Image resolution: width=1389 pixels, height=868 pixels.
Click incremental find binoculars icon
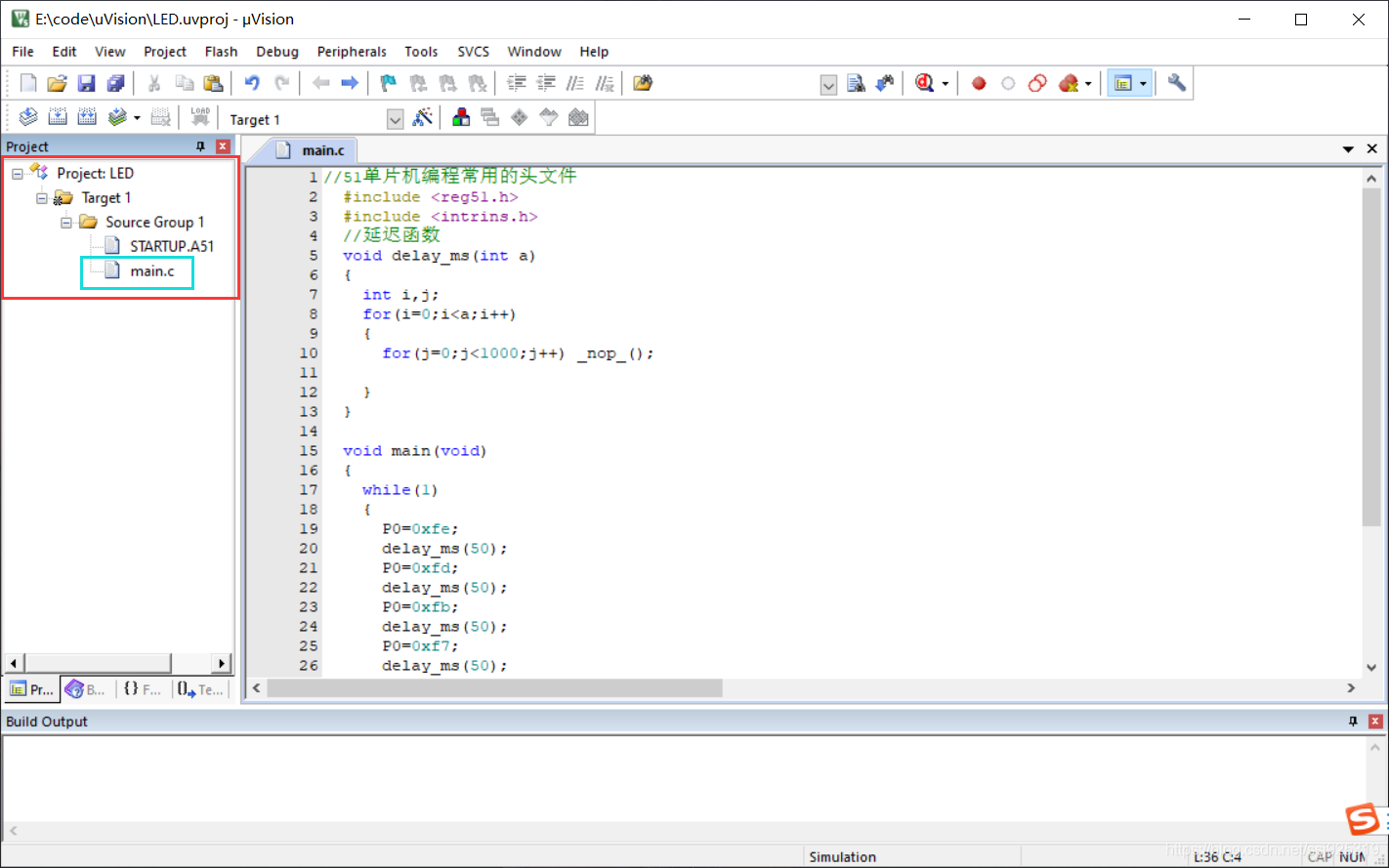(x=885, y=84)
